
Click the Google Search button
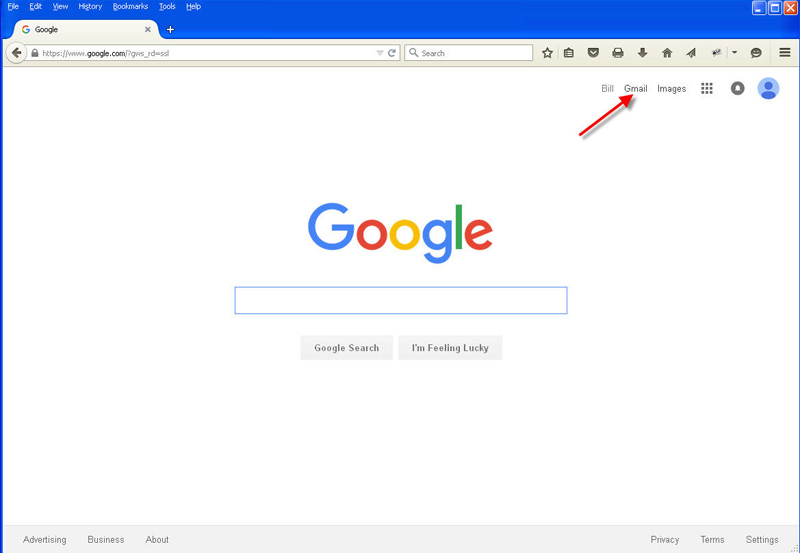(x=346, y=348)
